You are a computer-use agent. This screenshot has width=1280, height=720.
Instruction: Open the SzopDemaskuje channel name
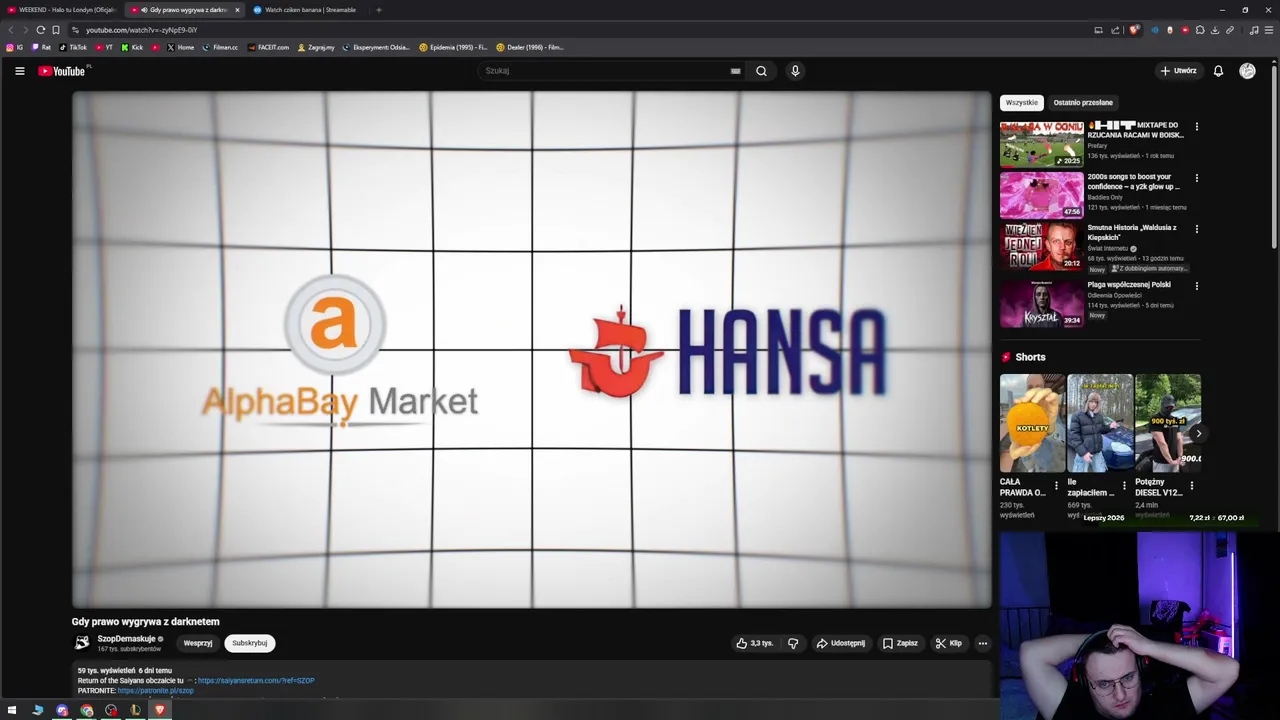click(x=126, y=639)
